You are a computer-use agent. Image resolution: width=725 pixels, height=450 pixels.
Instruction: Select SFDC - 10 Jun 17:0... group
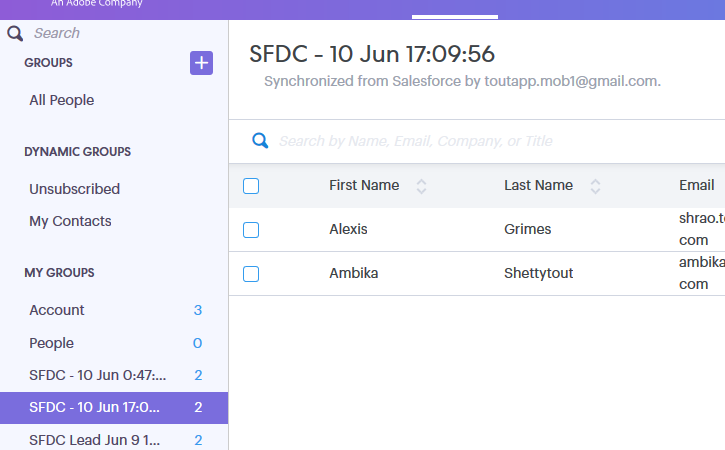[x=114, y=407]
